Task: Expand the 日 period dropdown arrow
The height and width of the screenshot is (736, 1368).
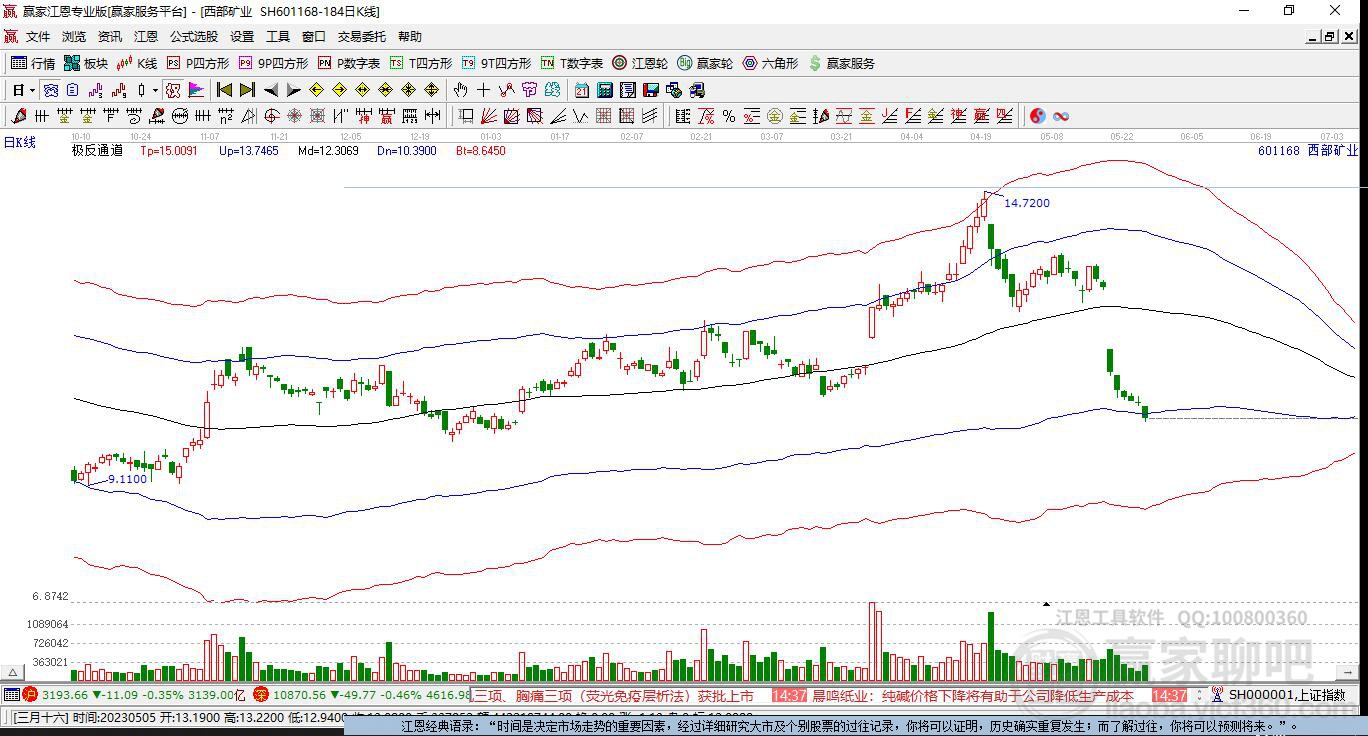Action: pyautogui.click(x=32, y=90)
